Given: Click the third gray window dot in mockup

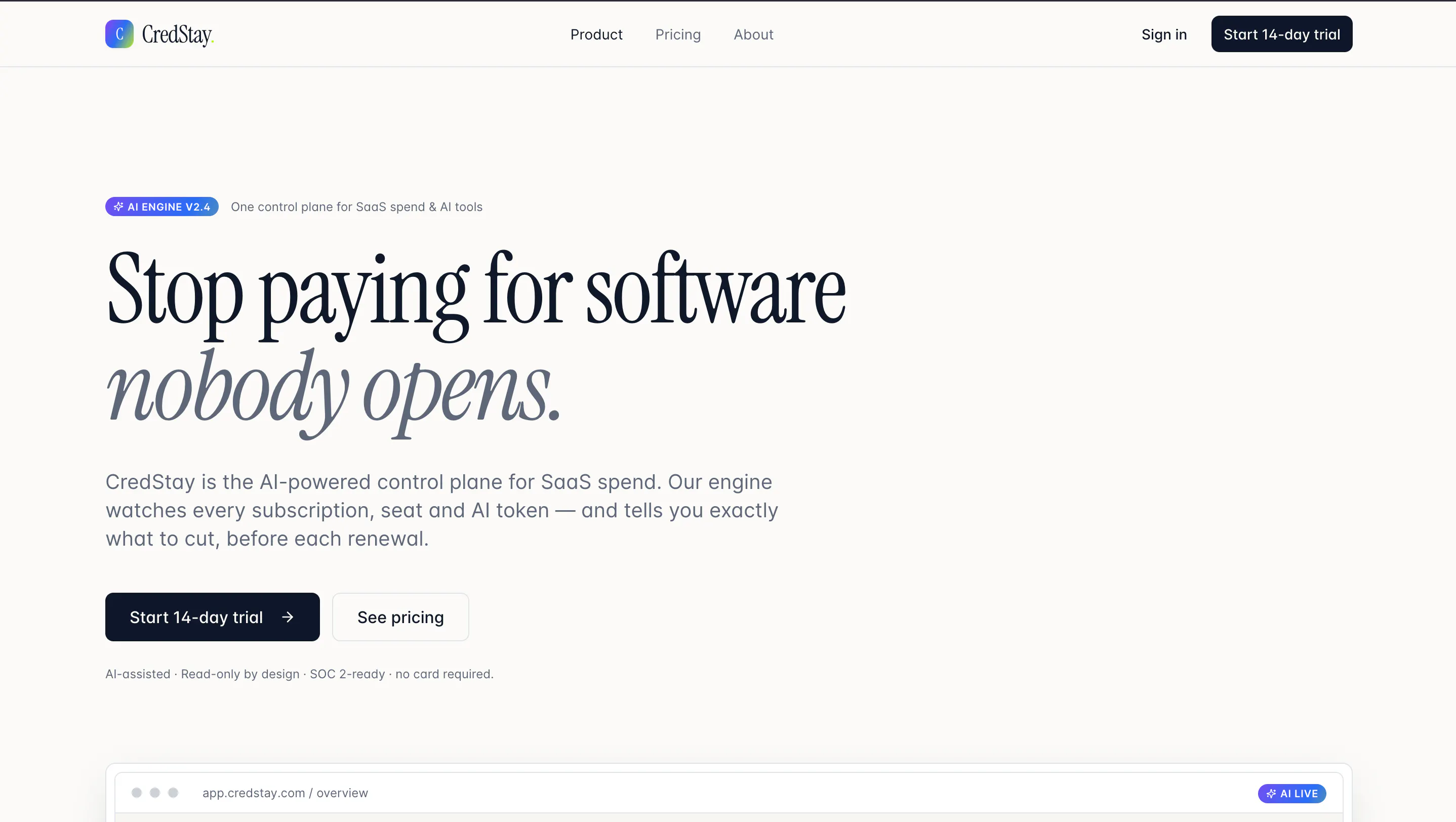Looking at the screenshot, I should coord(174,793).
